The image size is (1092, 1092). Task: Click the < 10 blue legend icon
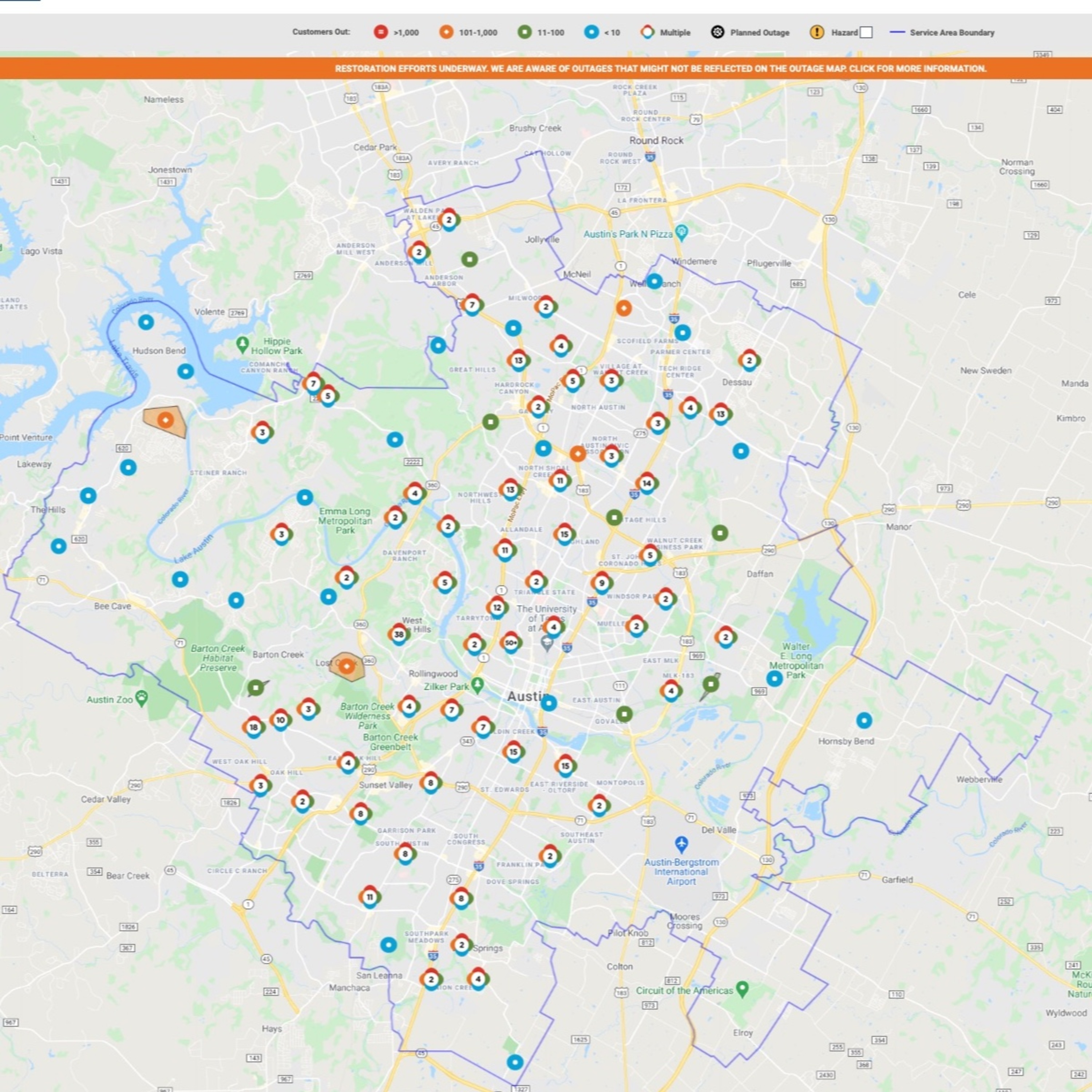tap(591, 32)
